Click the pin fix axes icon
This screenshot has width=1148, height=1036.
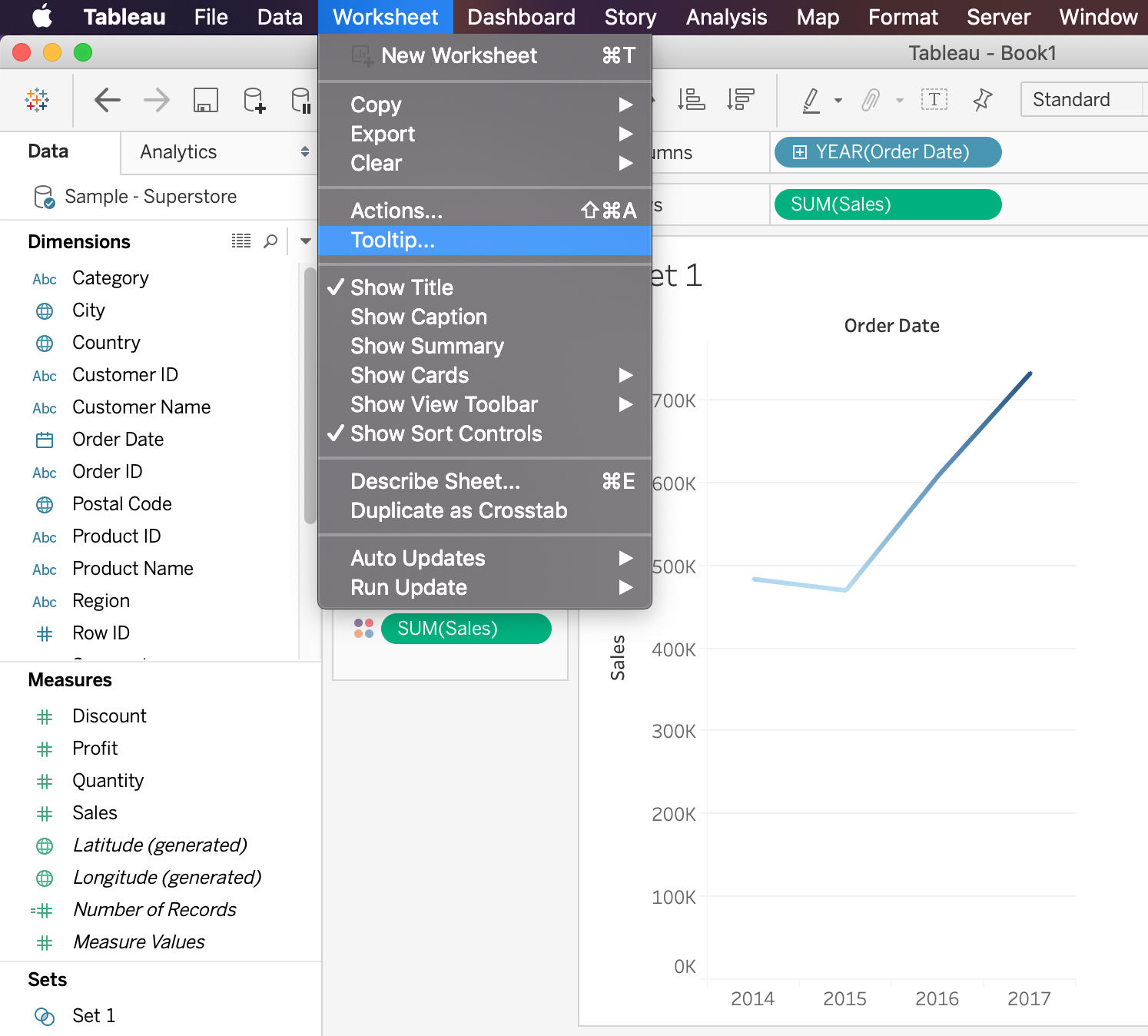(982, 100)
